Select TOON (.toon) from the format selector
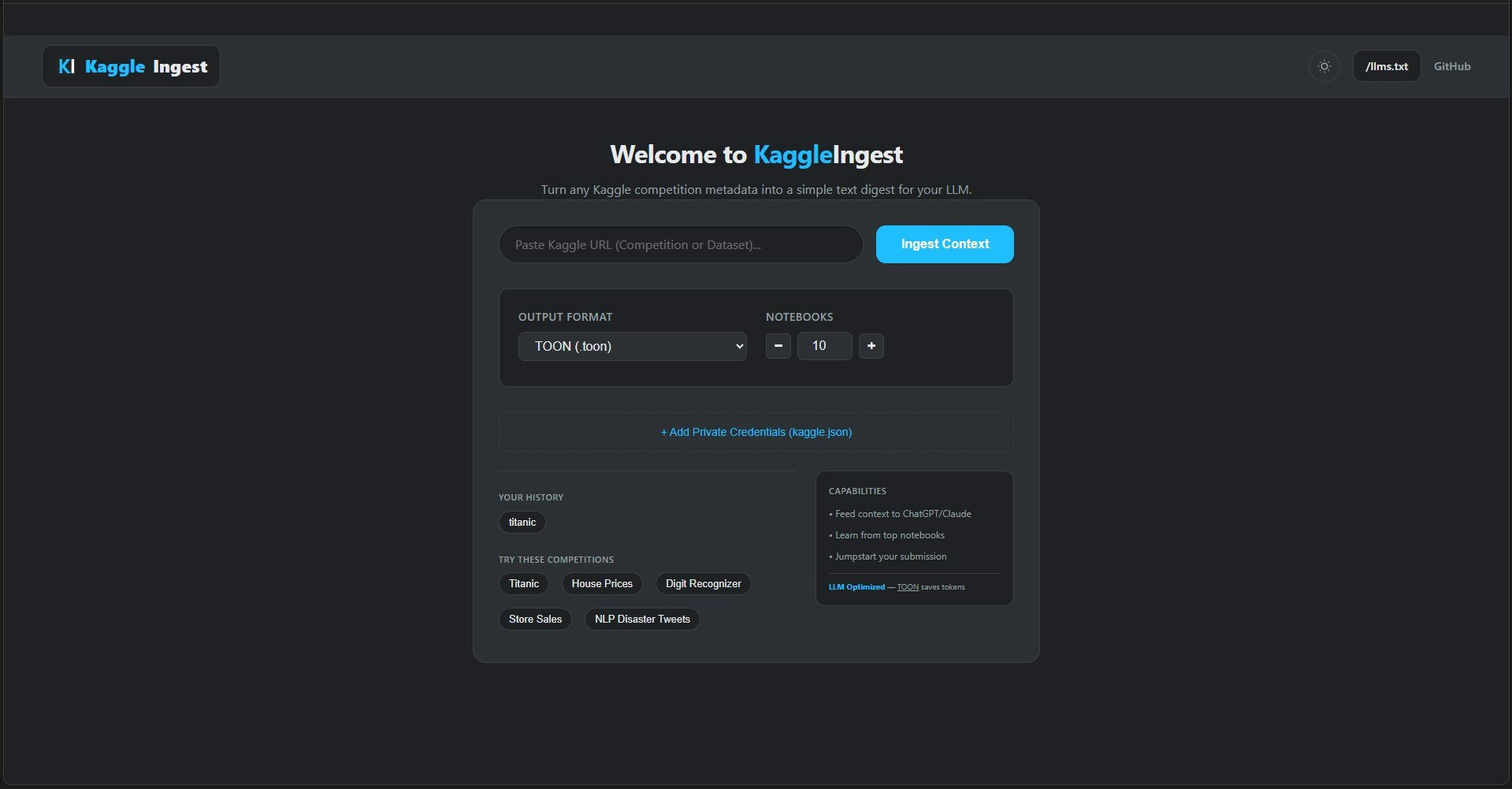The height and width of the screenshot is (789, 1512). (x=632, y=346)
